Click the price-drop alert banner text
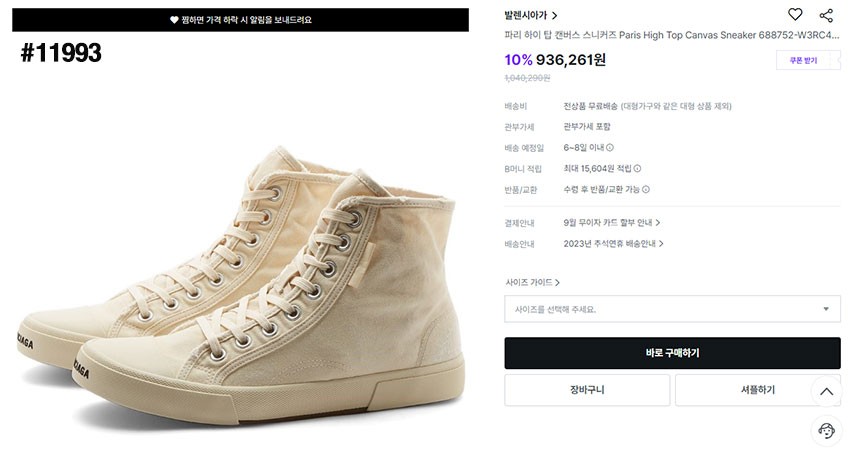Viewport: 860px width, 460px height. coord(246,20)
